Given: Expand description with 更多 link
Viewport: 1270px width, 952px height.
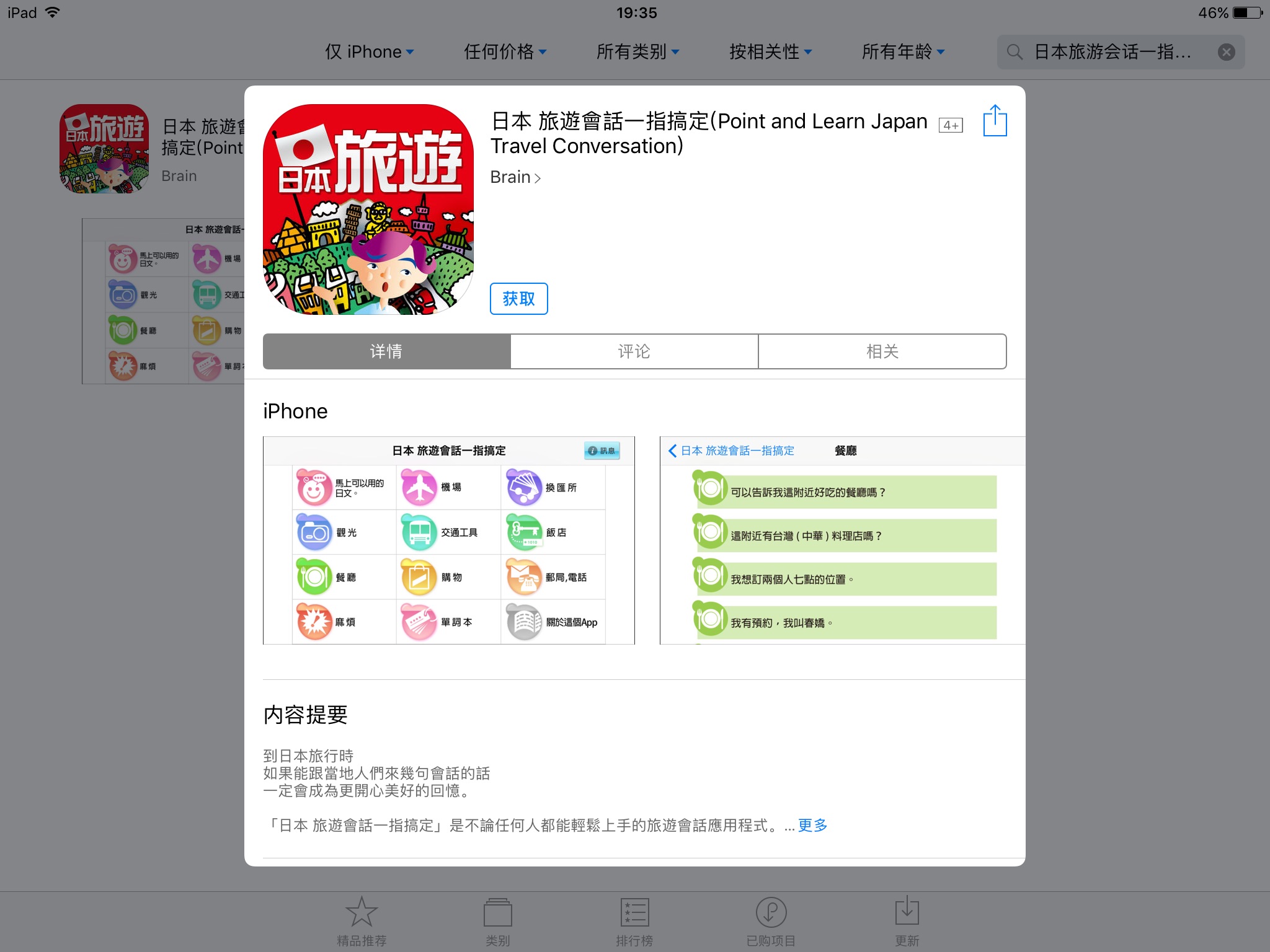Looking at the screenshot, I should [812, 825].
